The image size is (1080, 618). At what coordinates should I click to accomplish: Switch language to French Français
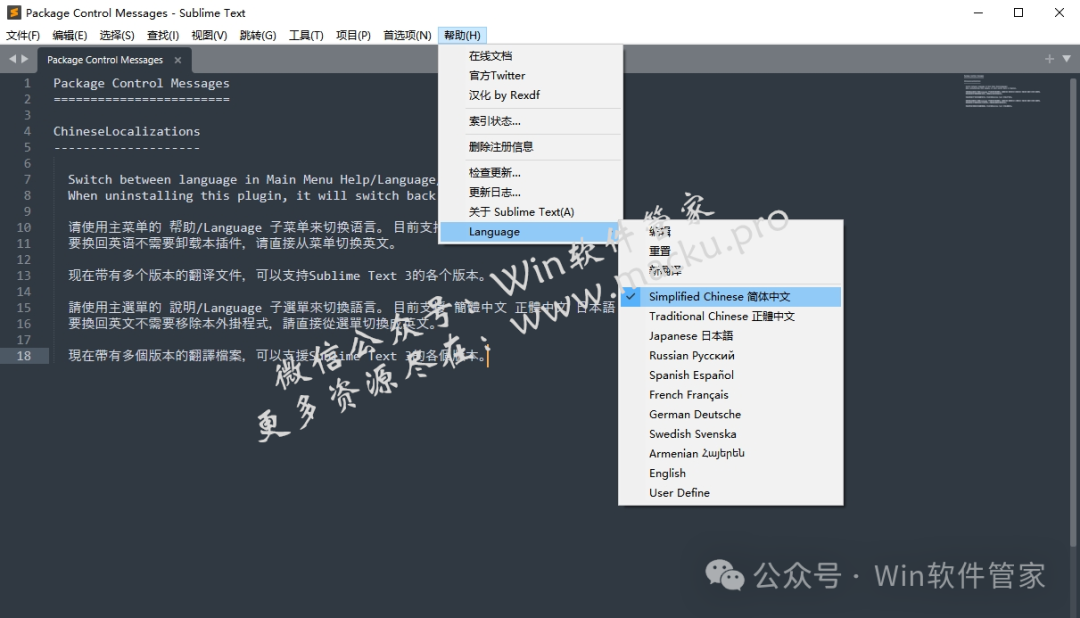pos(731,395)
